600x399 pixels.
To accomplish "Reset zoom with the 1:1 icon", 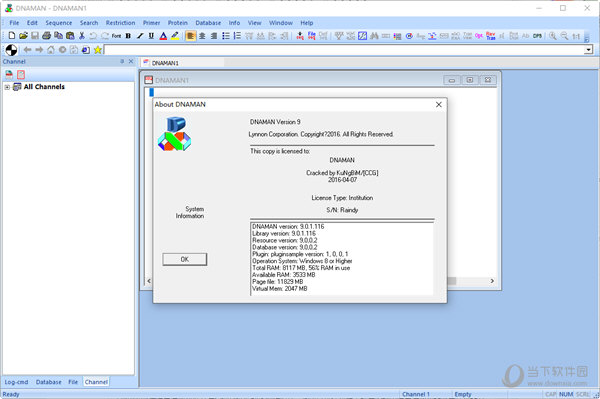I will pos(576,36).
